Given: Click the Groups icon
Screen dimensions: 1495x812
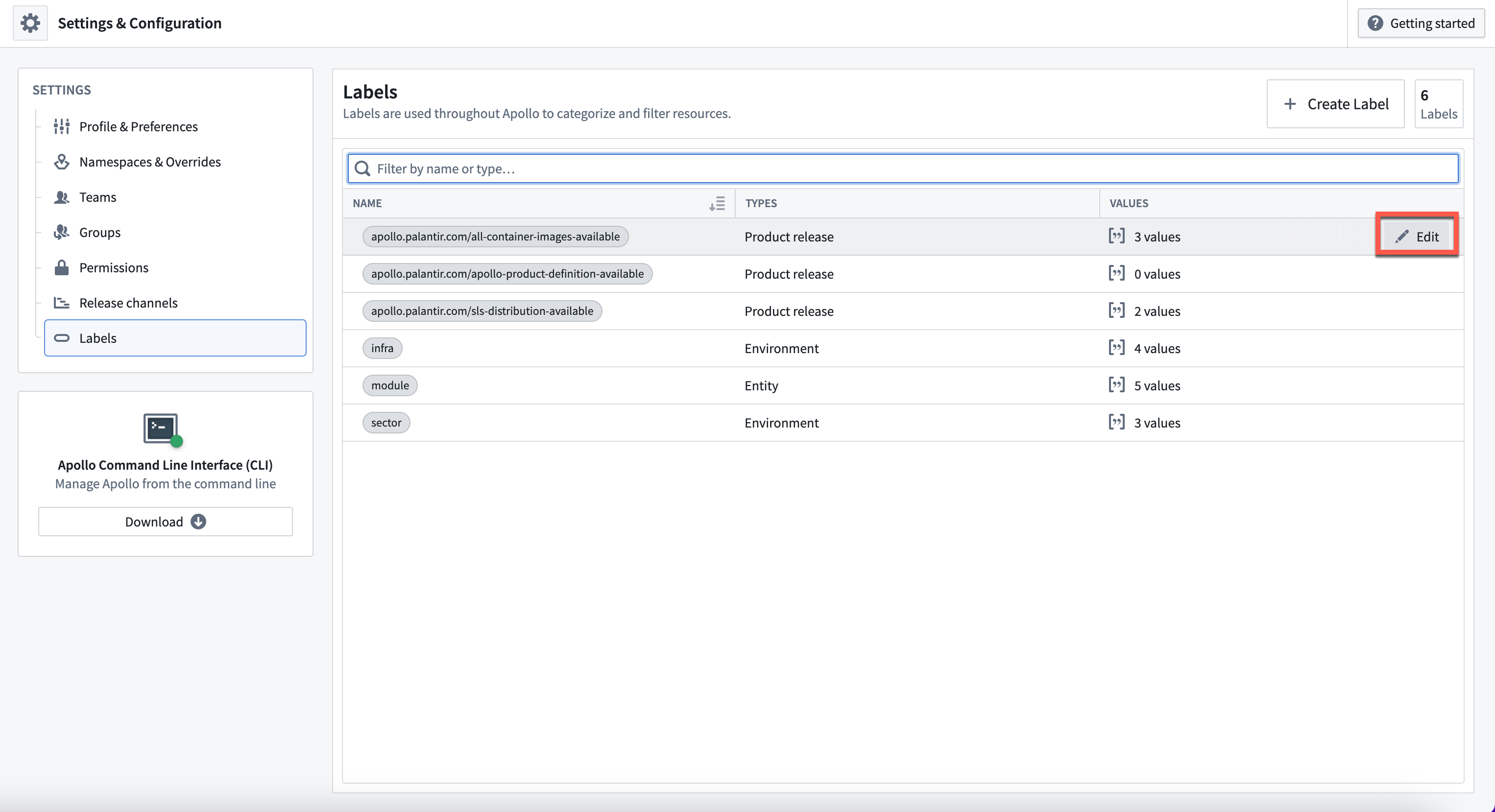Looking at the screenshot, I should [x=62, y=231].
